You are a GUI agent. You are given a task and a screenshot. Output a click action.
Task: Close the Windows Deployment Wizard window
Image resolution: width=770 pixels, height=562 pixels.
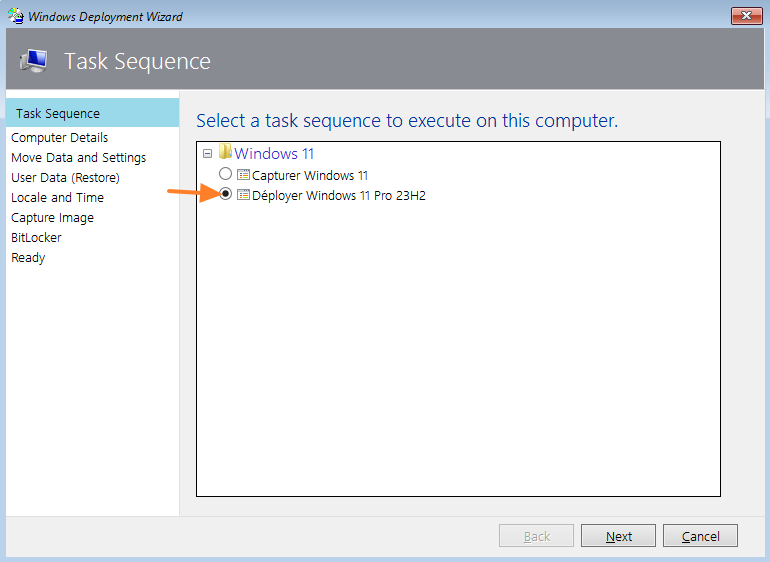746,16
